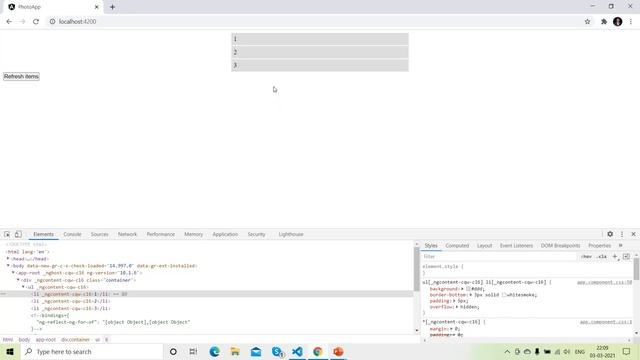Click the Windows taskbar search box
Image resolution: width=640 pixels, height=360 pixels.
pyautogui.click(x=92, y=351)
